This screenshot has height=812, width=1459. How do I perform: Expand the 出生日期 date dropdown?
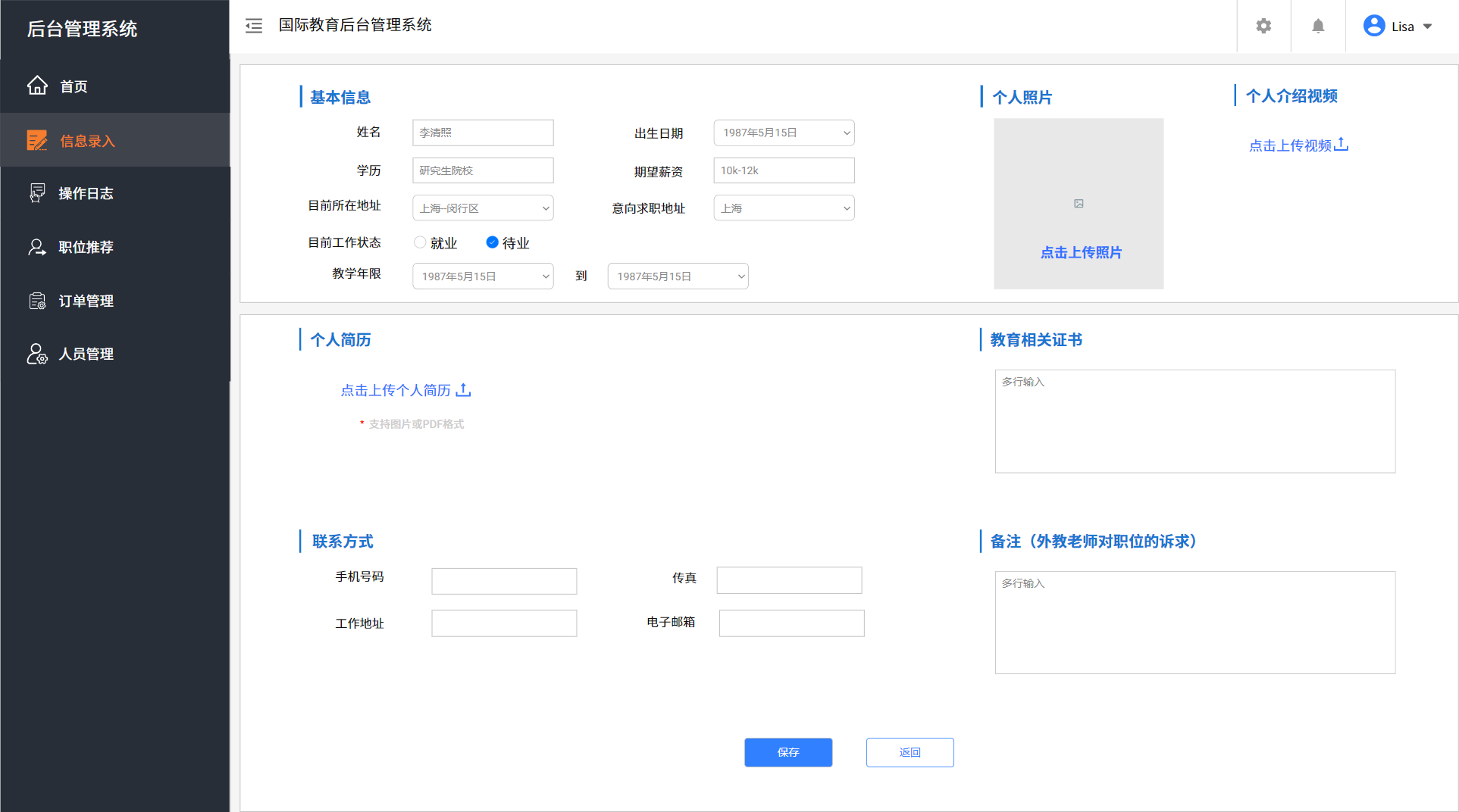click(784, 133)
